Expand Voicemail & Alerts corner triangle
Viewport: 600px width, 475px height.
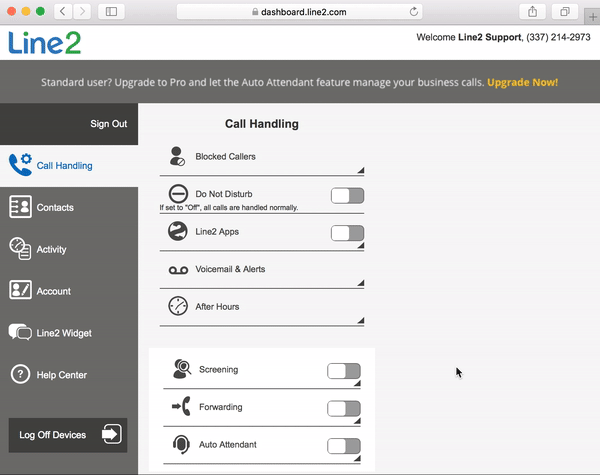[361, 283]
